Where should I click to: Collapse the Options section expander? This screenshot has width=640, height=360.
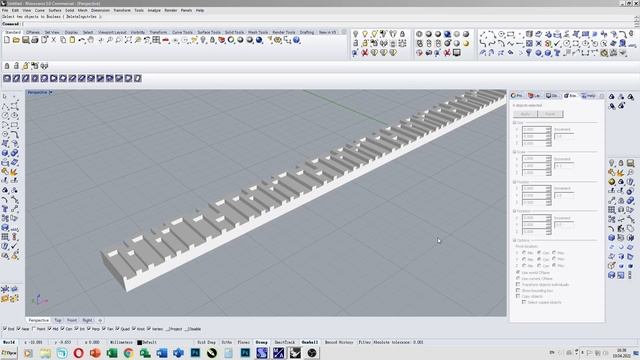514,240
